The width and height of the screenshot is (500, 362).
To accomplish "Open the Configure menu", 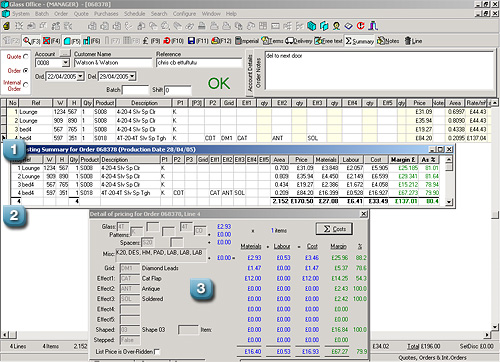I will (x=184, y=14).
